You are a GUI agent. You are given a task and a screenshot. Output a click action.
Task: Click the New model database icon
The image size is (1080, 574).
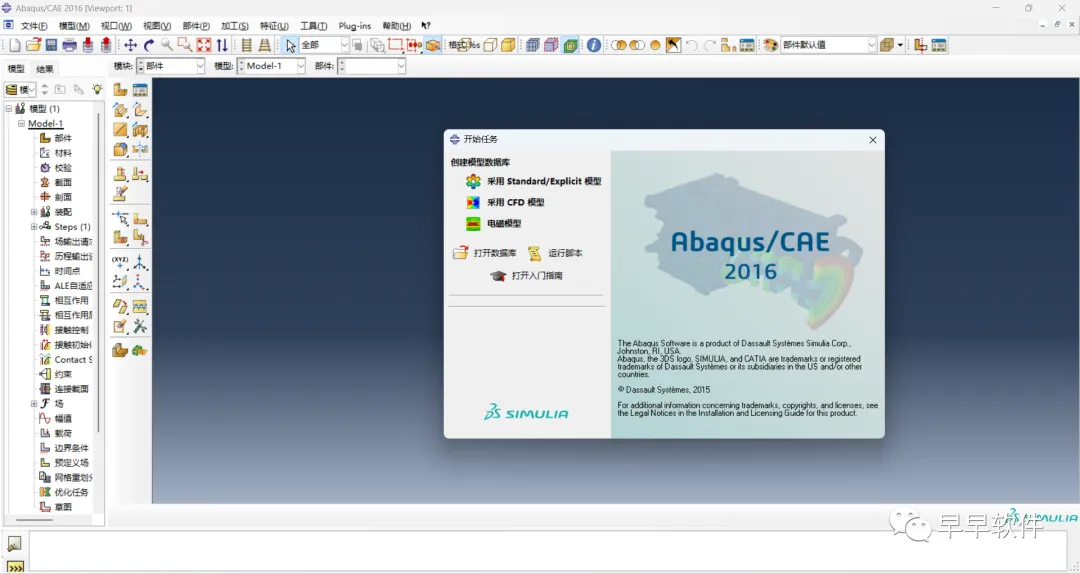15,45
